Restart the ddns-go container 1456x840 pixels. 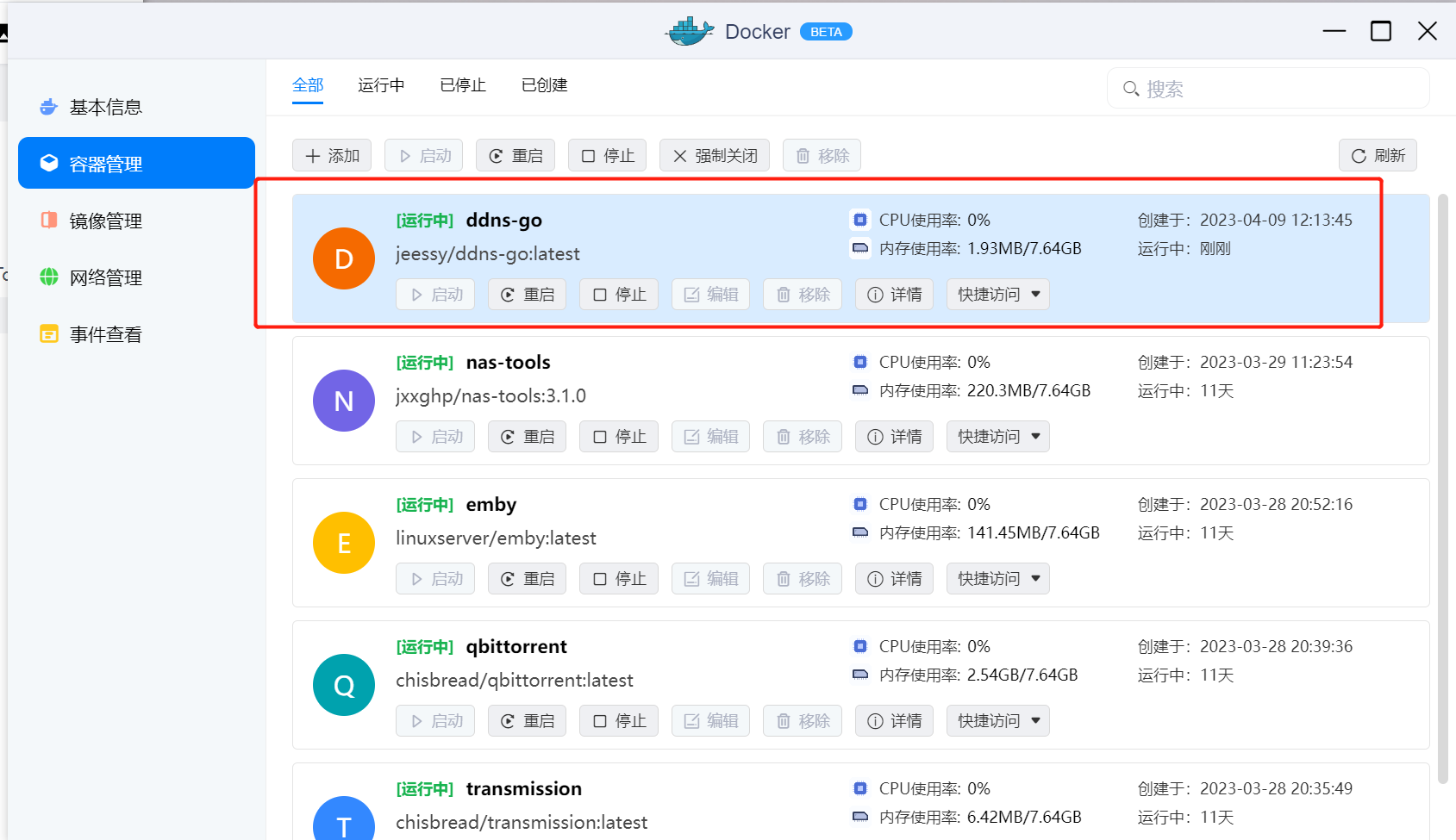(x=528, y=295)
